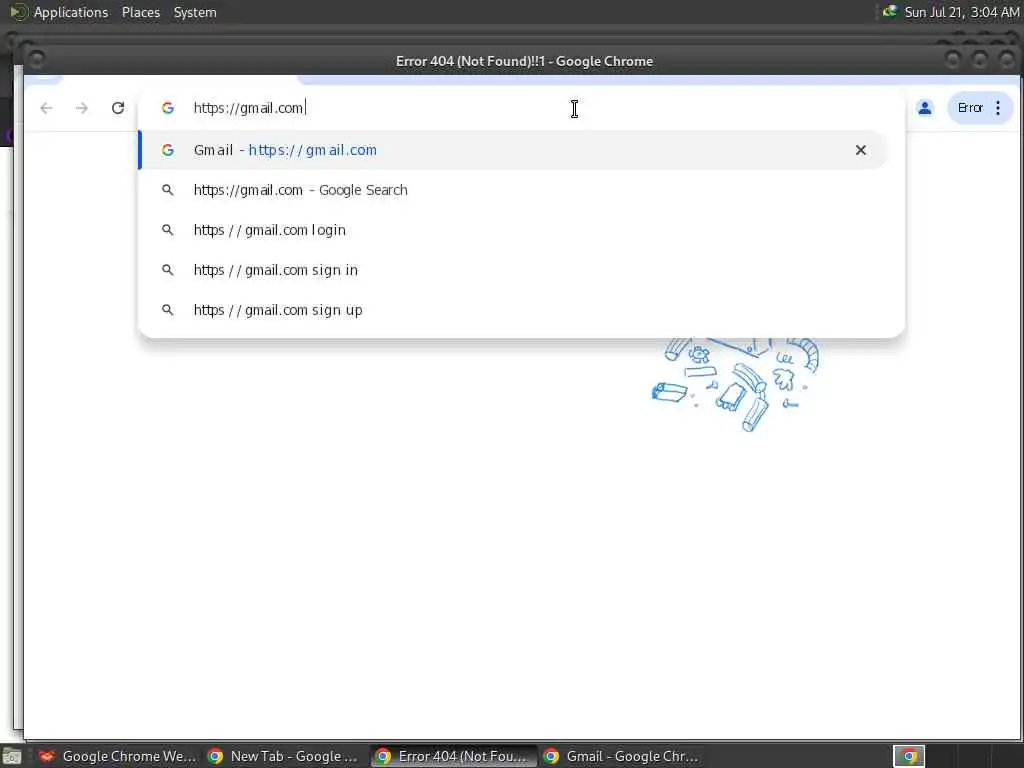Click the Applications menu logo icon
The image size is (1024, 768).
(x=18, y=12)
